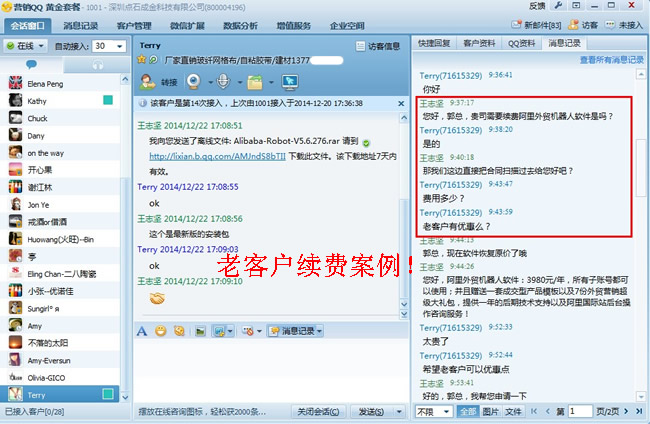Screen dimensions: 650x424
Task: Switch to the headset list icon
Action: (x=98, y=65)
